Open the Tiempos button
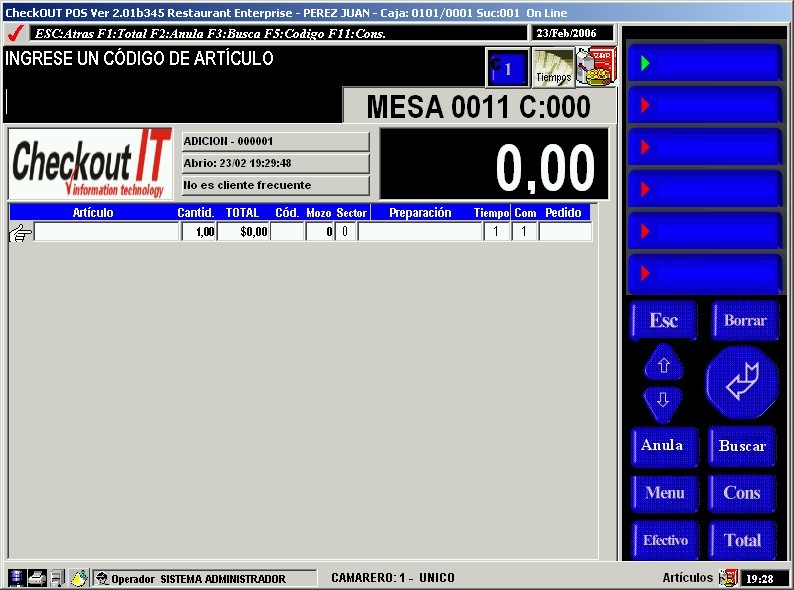This screenshot has width=794, height=590. tap(553, 67)
